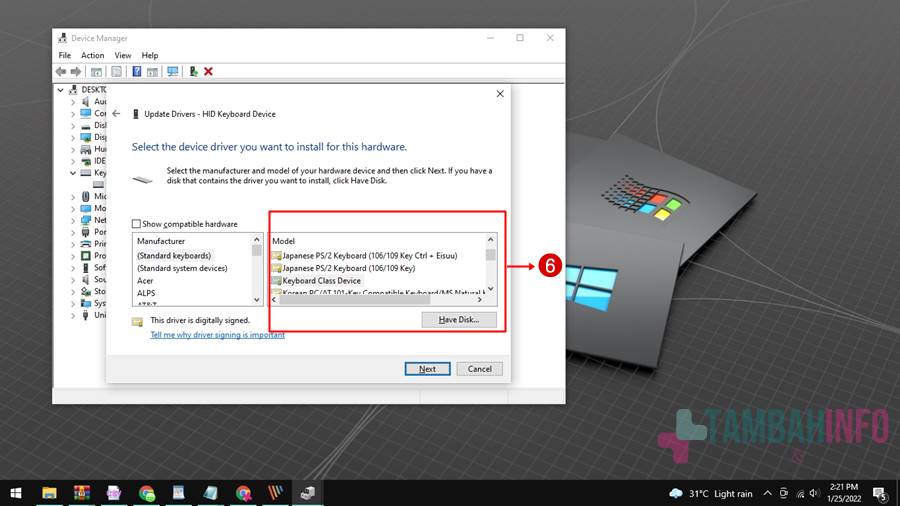Viewport: 900px width, 506px height.
Task: Select the keyboard device icon under Key
Action: (99, 185)
